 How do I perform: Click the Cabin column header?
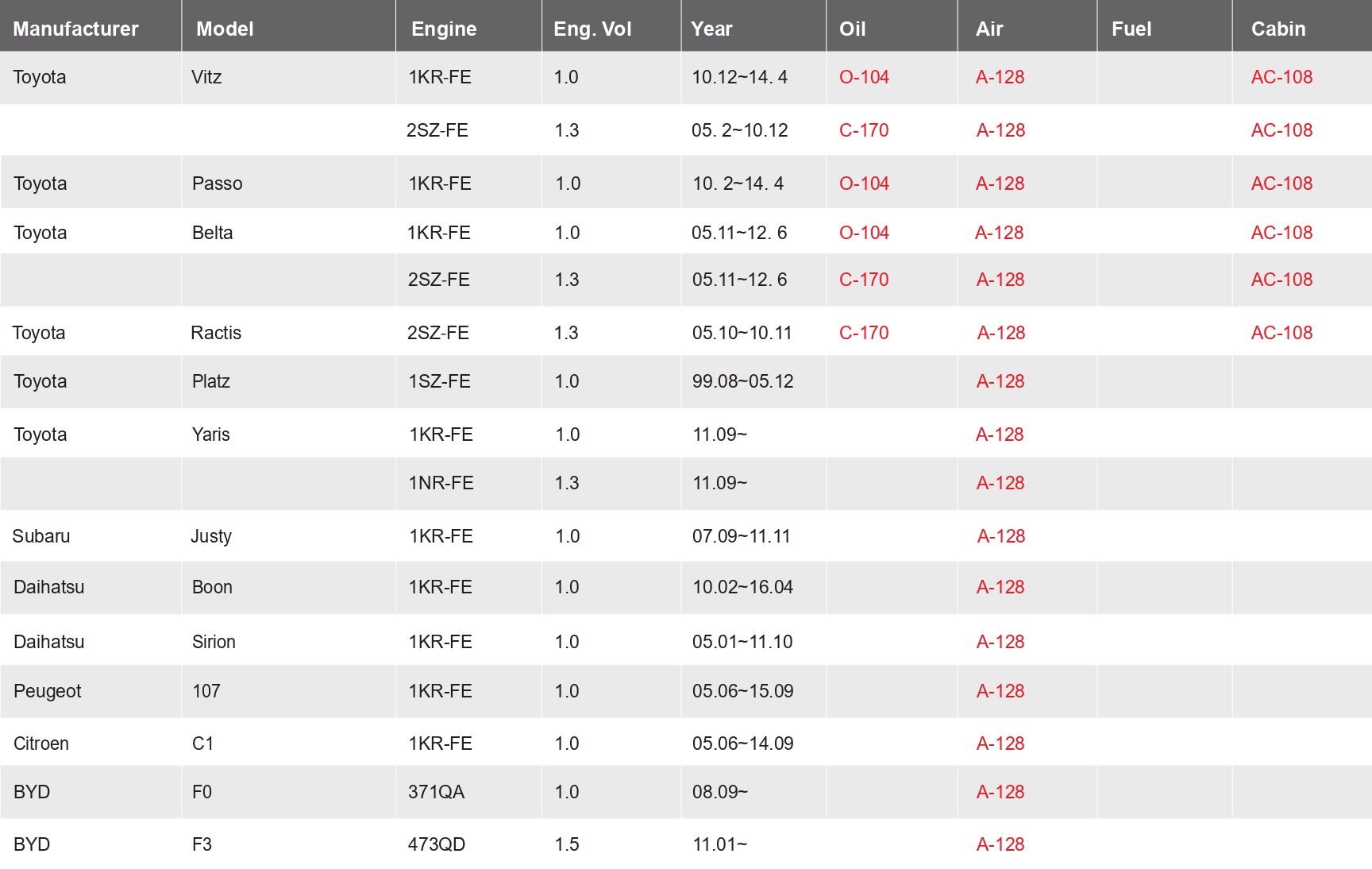pyautogui.click(x=1278, y=29)
